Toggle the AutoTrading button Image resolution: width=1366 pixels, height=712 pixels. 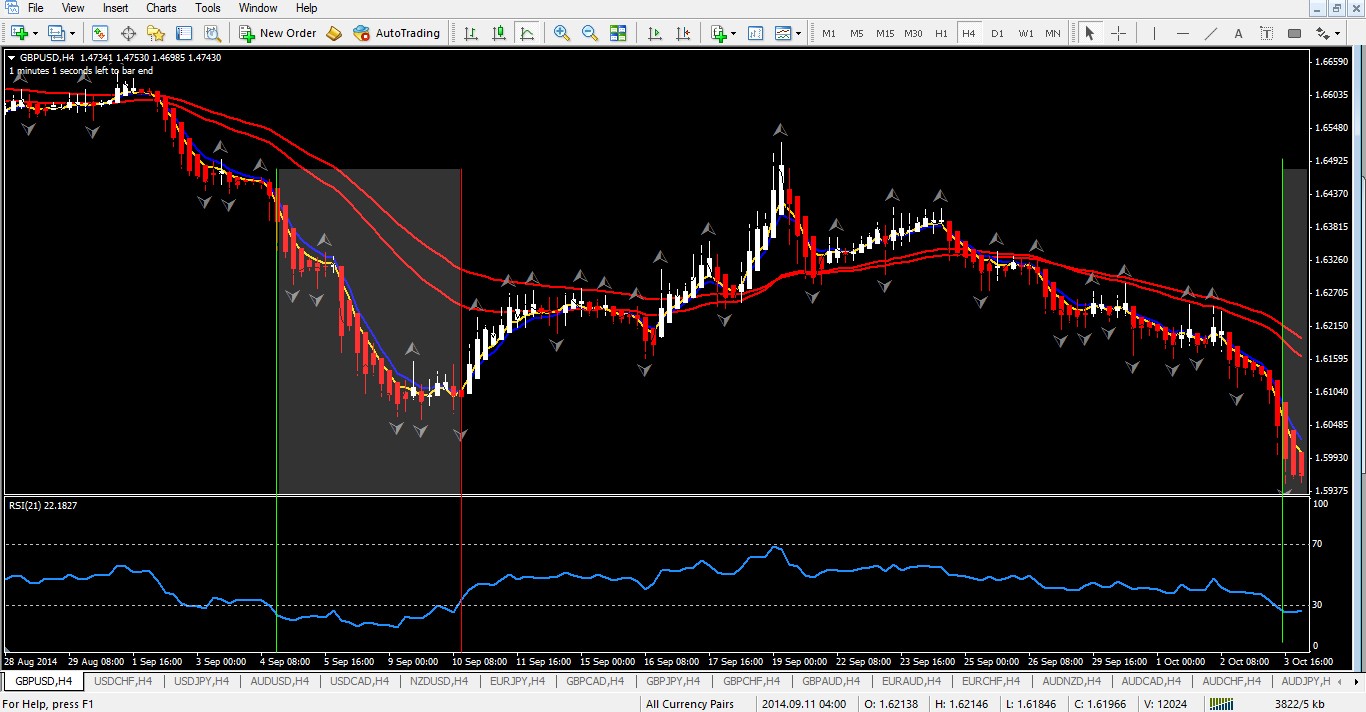pos(397,33)
